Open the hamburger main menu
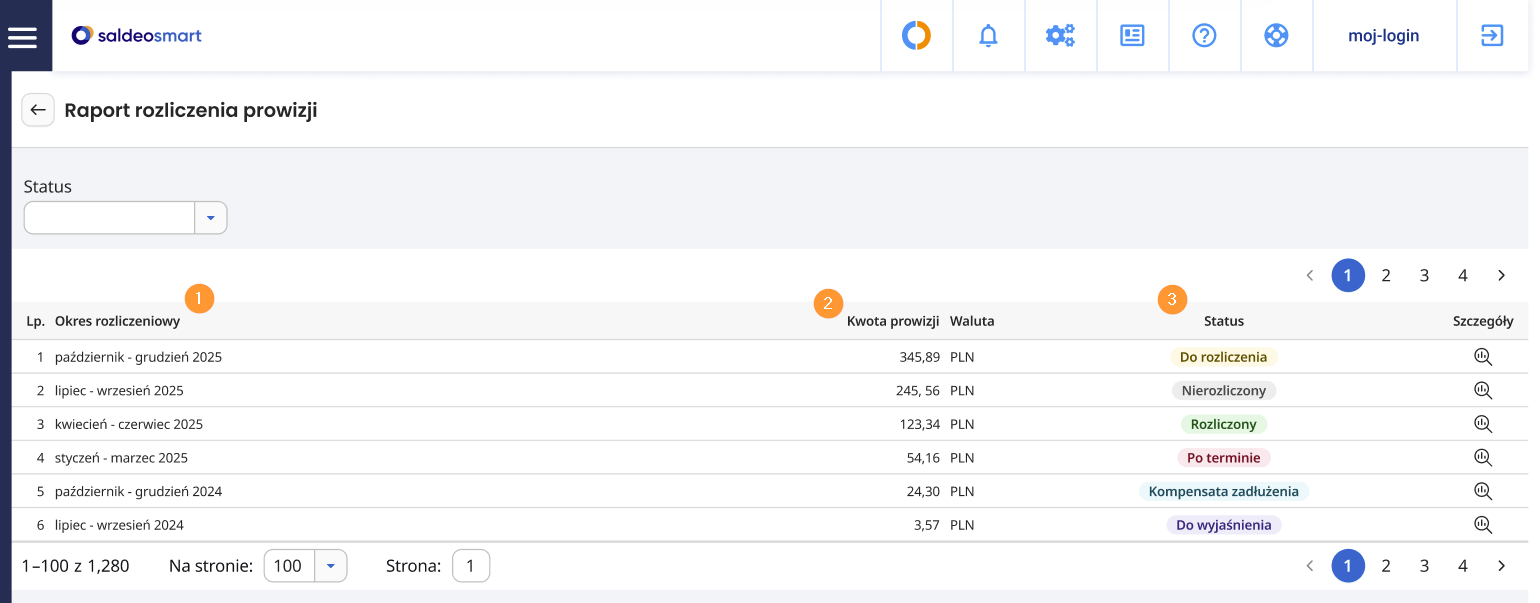The height and width of the screenshot is (603, 1540). pos(22,37)
